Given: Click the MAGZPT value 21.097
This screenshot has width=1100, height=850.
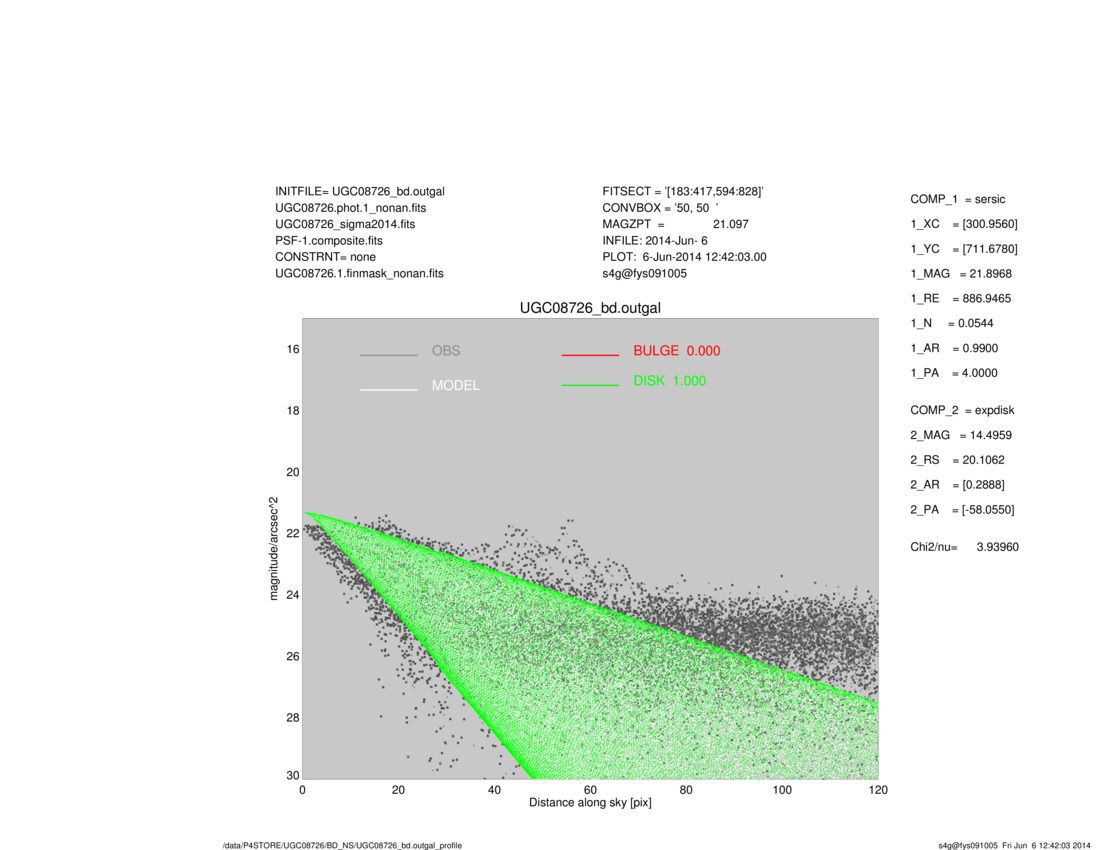Looking at the screenshot, I should [x=730, y=224].
